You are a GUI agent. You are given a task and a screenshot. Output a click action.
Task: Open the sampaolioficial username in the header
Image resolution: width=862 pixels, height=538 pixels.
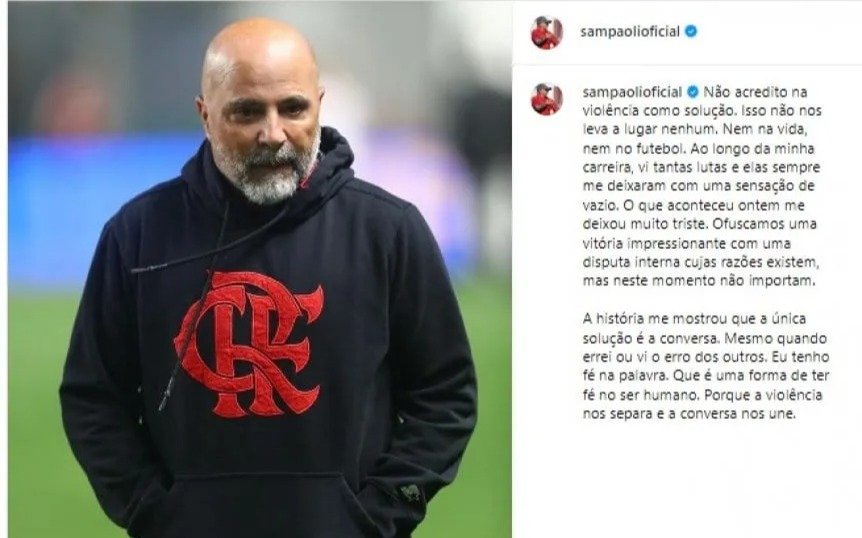630,31
